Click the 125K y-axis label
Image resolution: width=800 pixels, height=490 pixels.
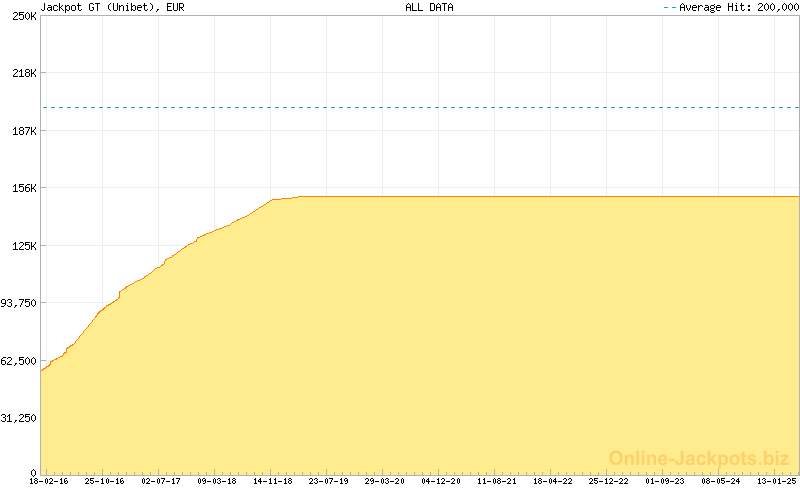pos(24,246)
